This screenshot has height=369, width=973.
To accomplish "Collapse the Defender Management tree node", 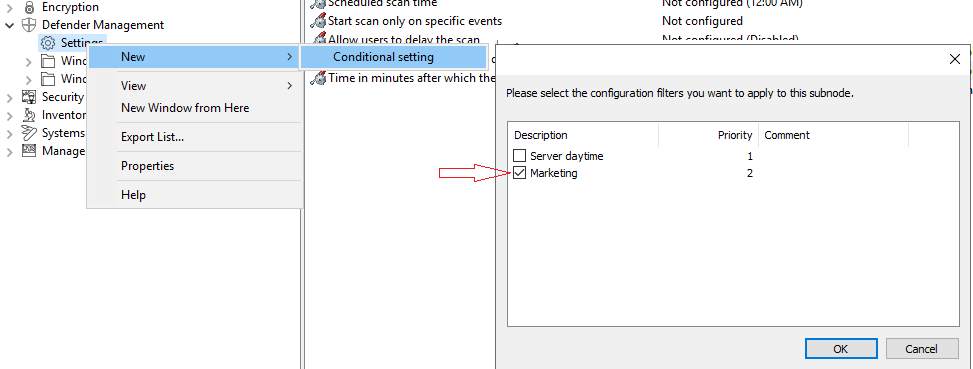I will point(9,25).
